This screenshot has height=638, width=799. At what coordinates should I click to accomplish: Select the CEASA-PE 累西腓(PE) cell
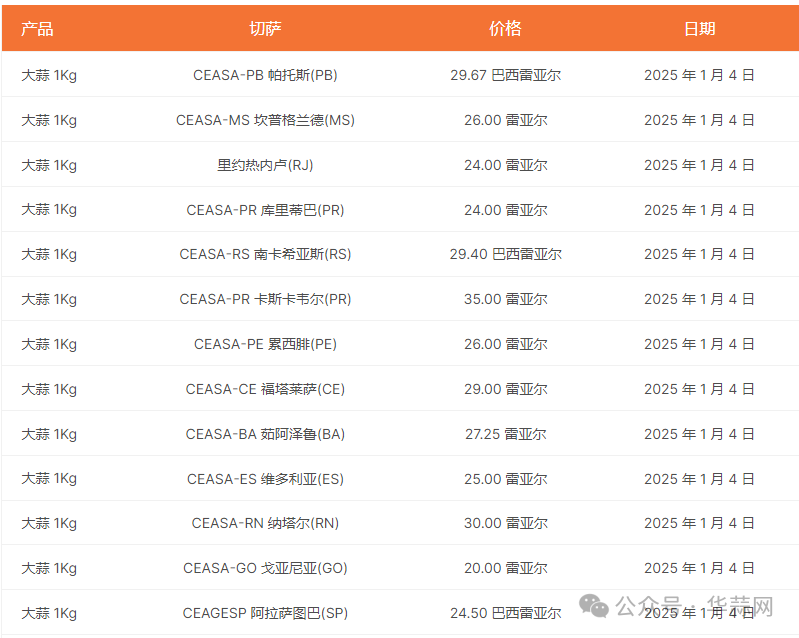point(265,344)
